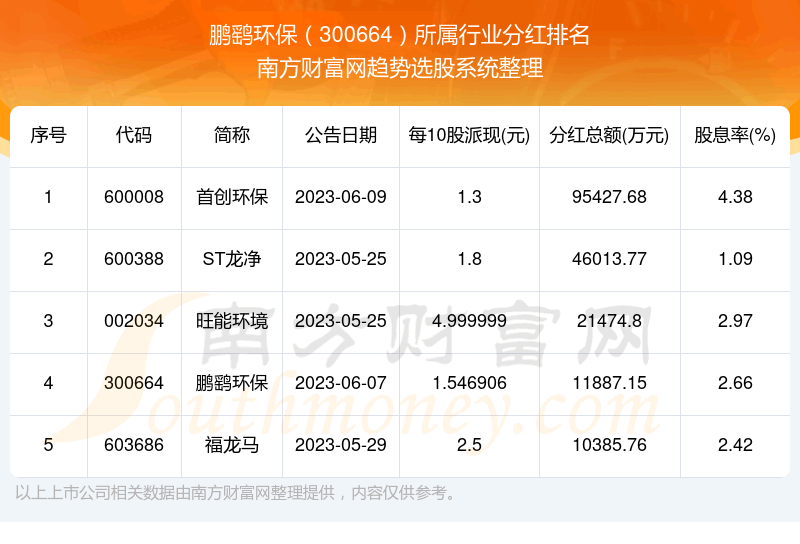The image size is (800, 544).
Task: Click payout value 2.5
Action: pos(469,445)
